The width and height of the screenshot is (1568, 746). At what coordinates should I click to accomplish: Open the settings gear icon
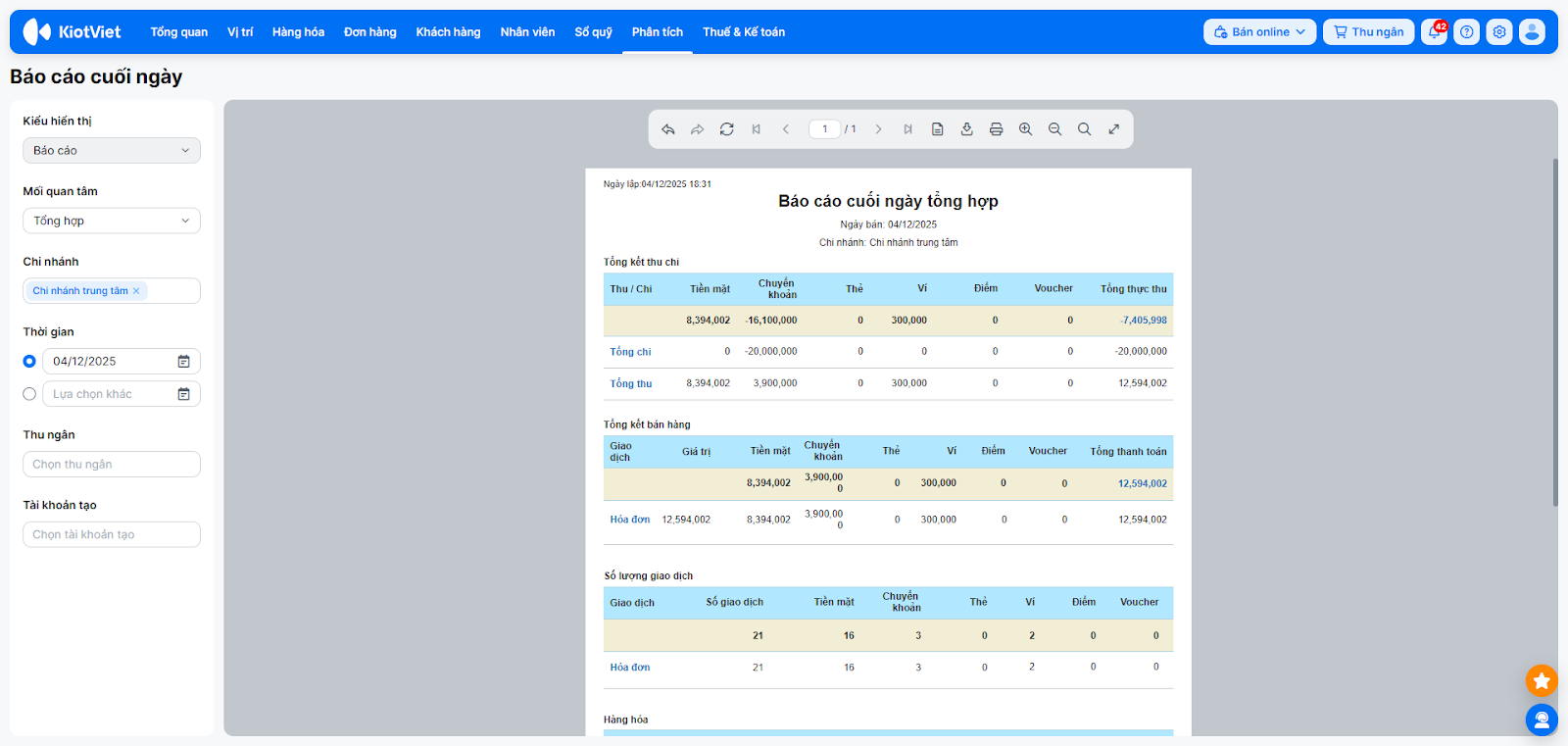point(1498,32)
